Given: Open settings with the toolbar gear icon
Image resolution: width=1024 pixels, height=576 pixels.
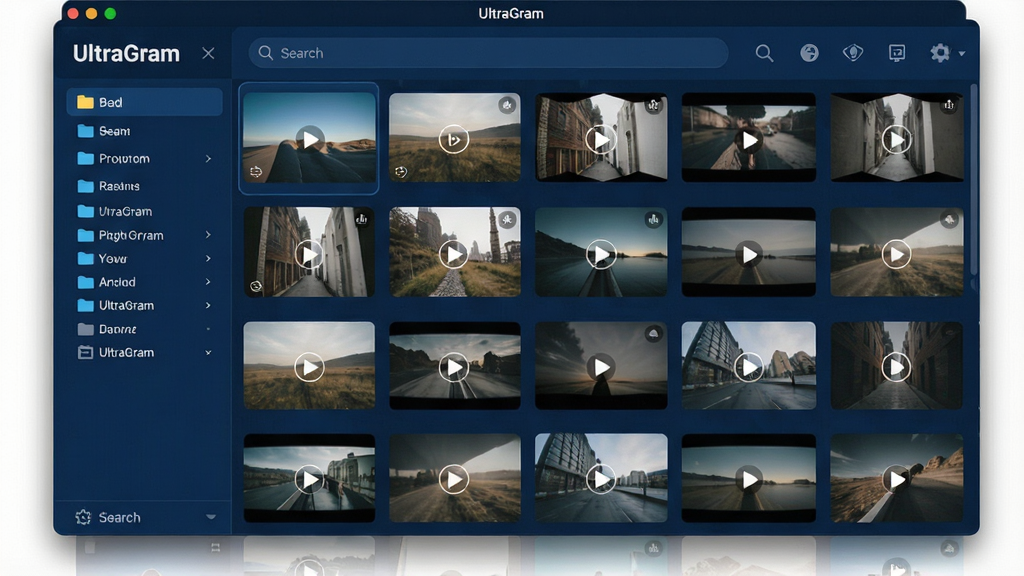Looking at the screenshot, I should (940, 53).
